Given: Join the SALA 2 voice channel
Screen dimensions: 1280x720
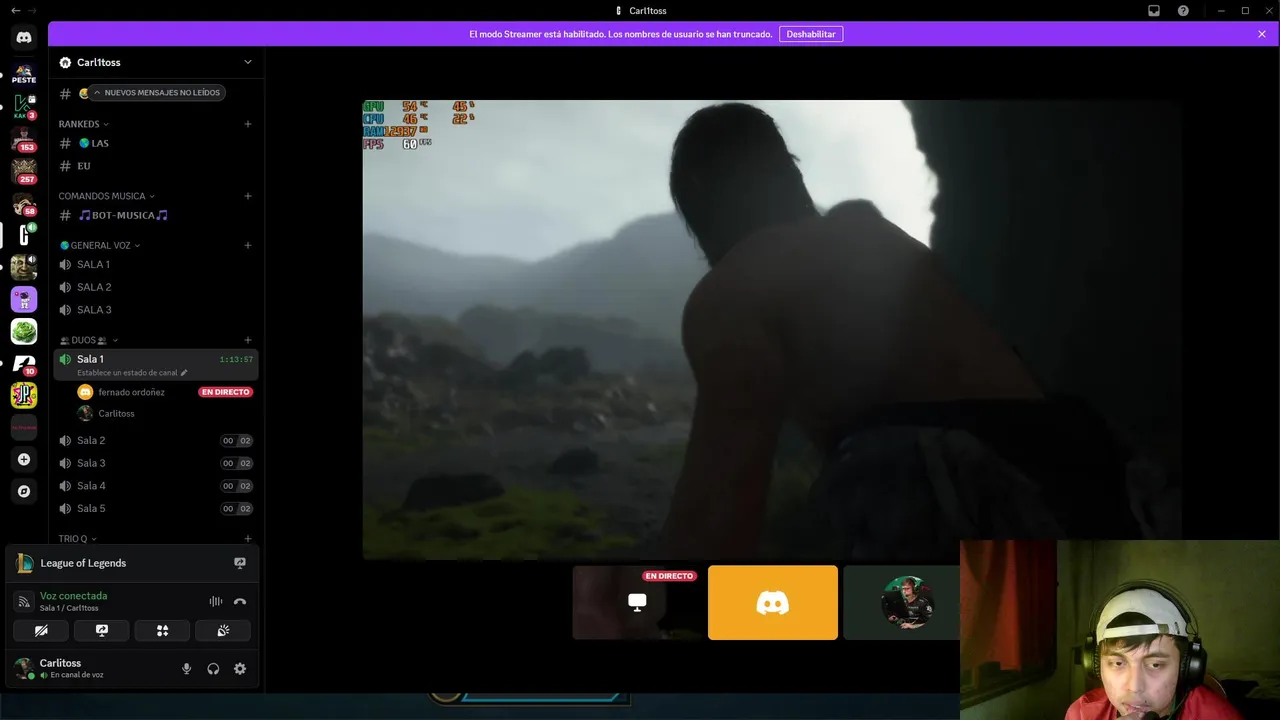Looking at the screenshot, I should click(156, 287).
